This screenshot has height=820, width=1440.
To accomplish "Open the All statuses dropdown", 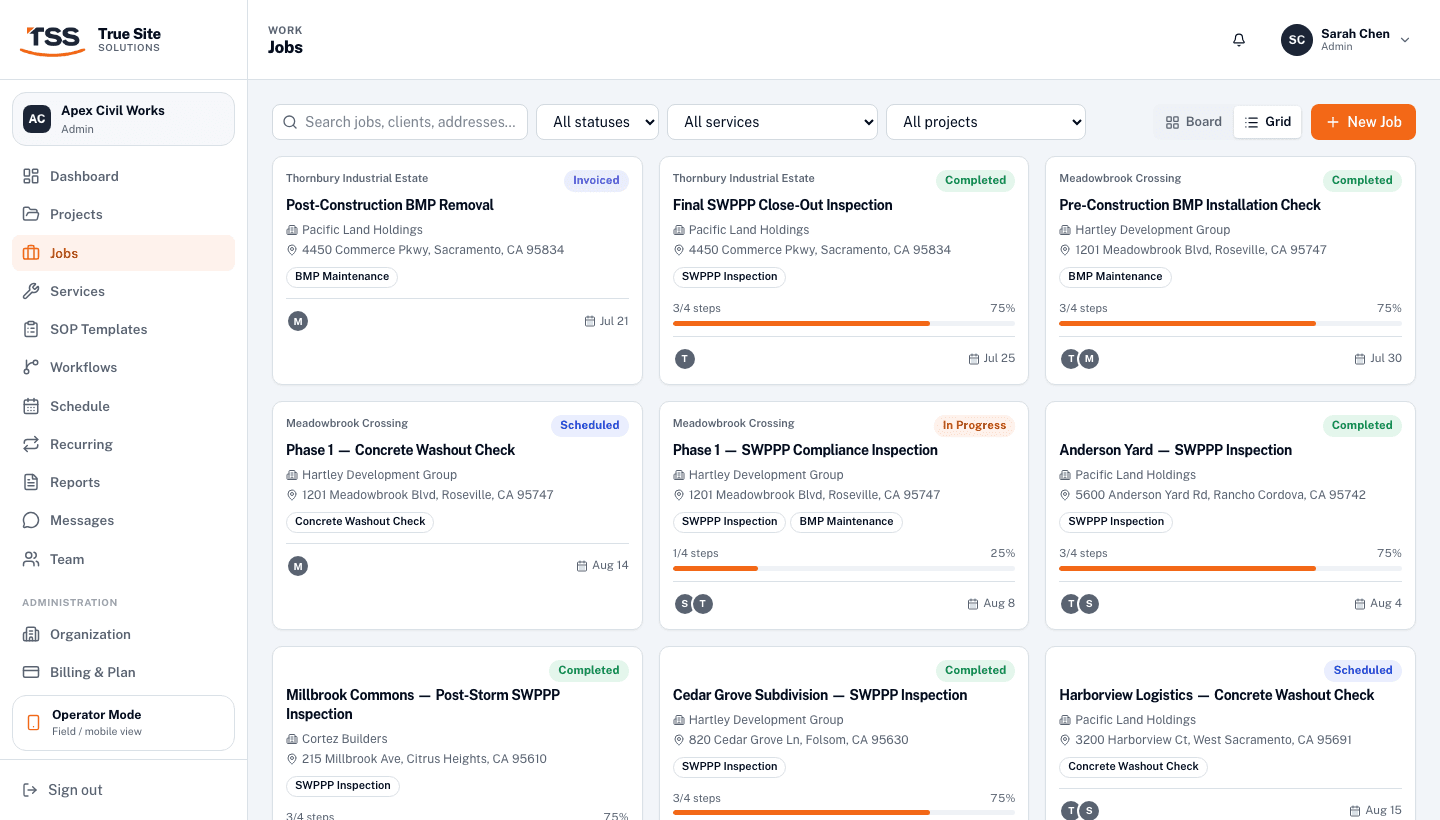I will point(598,122).
